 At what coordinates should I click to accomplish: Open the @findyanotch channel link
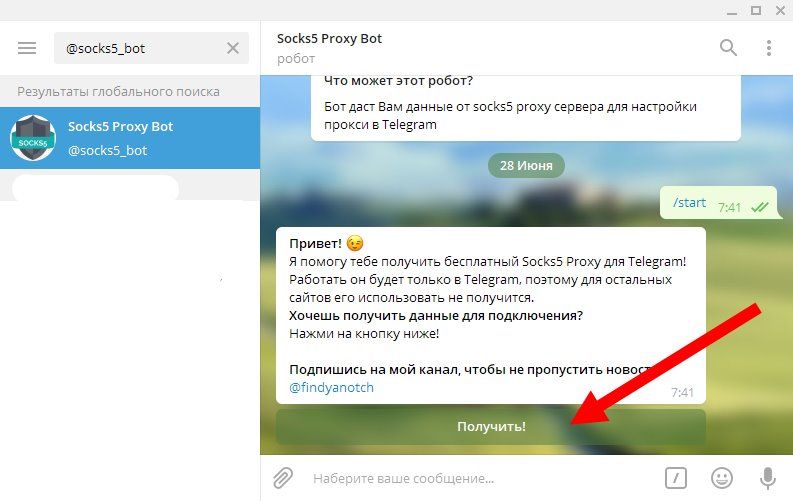tap(331, 388)
